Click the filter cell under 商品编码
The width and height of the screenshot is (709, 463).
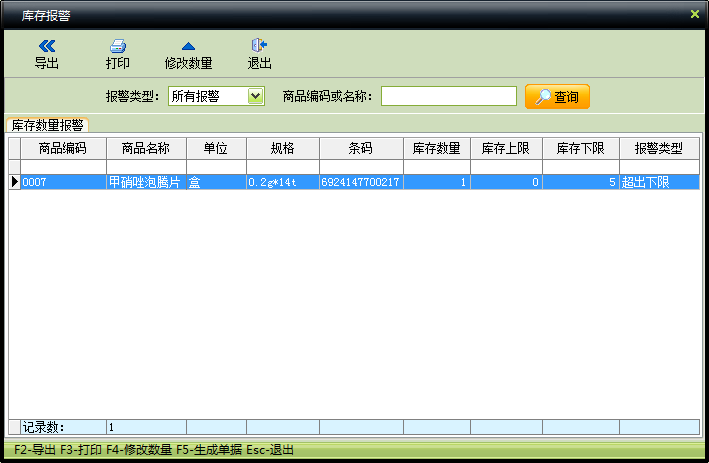coord(63,167)
